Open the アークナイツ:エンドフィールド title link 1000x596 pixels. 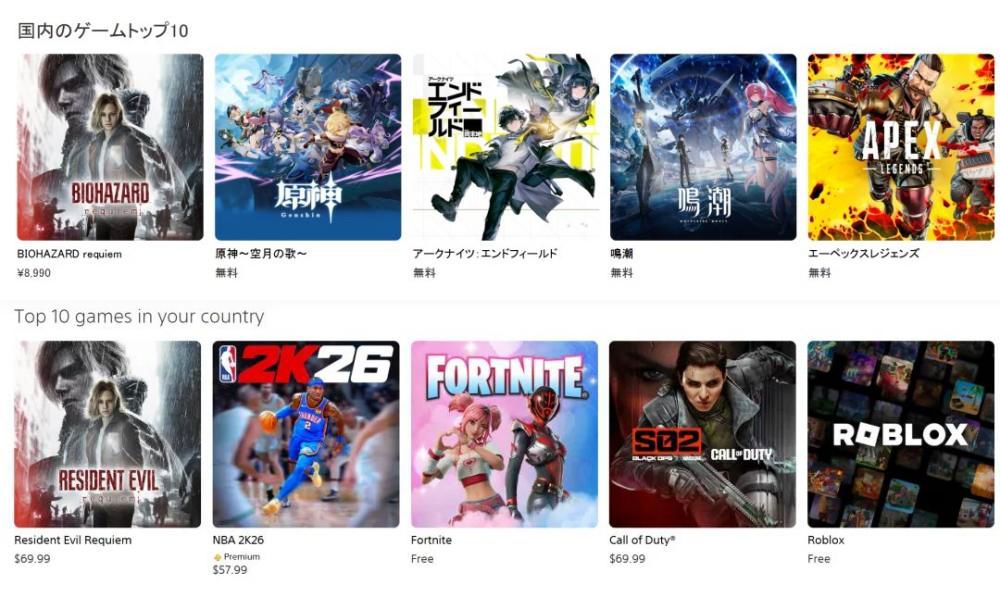[x=485, y=254]
